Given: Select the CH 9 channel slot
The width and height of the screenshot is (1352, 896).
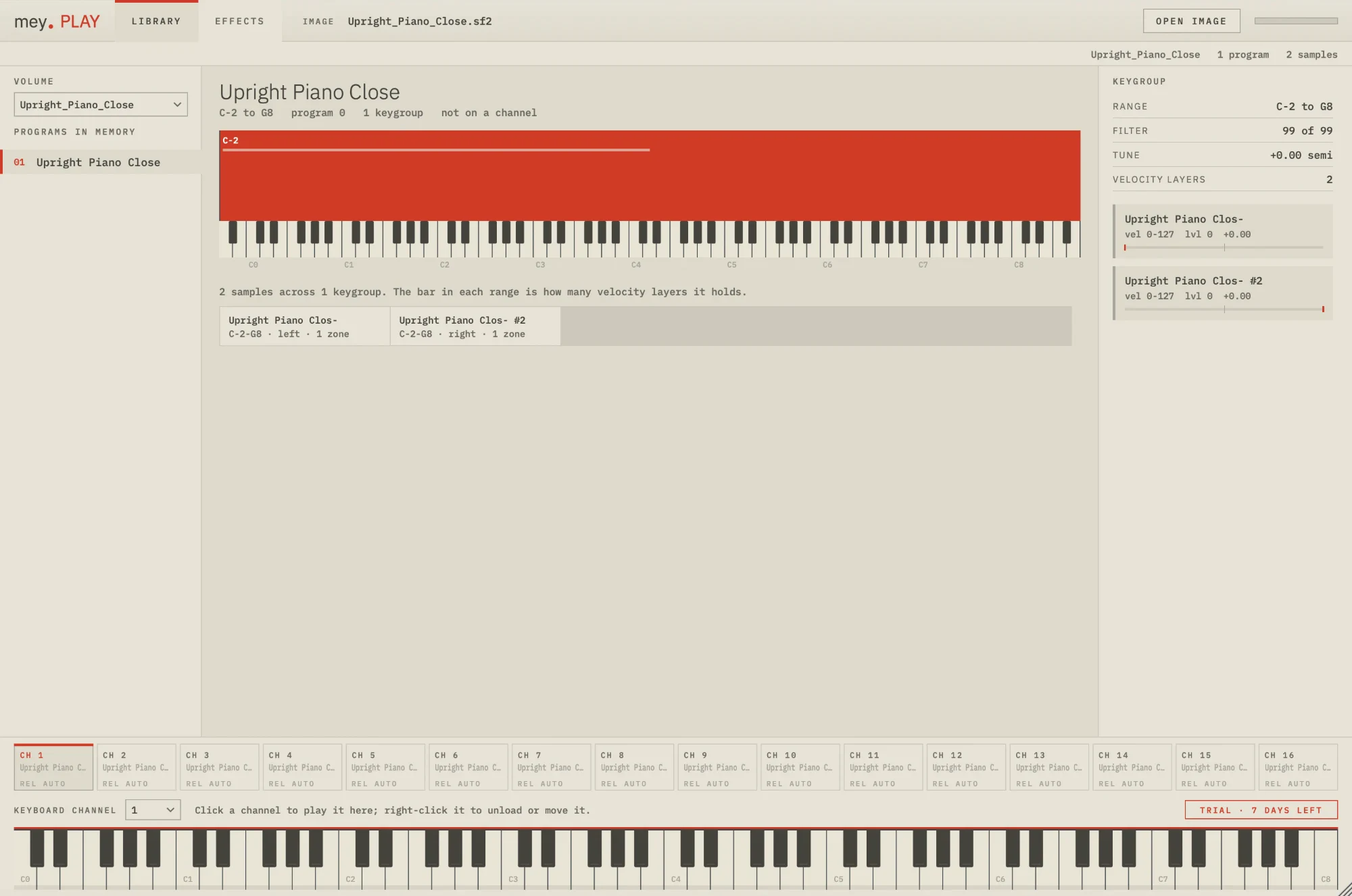Looking at the screenshot, I should pos(717,768).
